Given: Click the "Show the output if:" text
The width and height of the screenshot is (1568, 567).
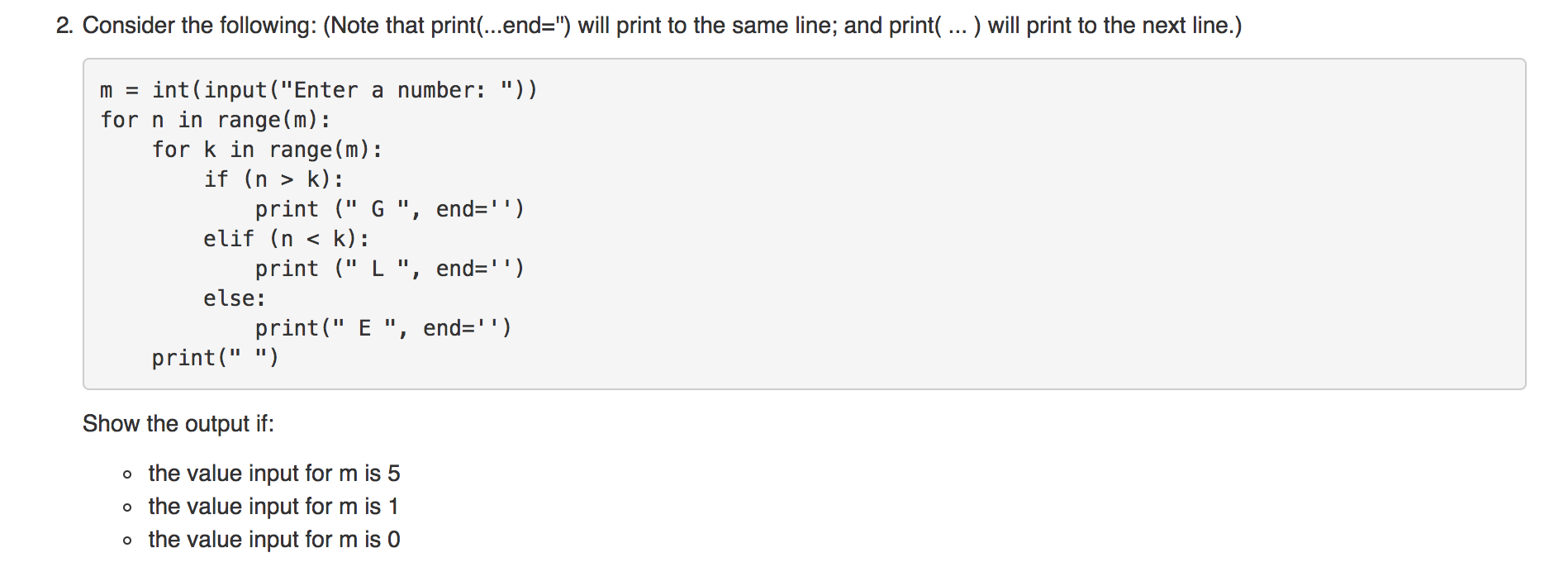Looking at the screenshot, I should click(x=178, y=424).
